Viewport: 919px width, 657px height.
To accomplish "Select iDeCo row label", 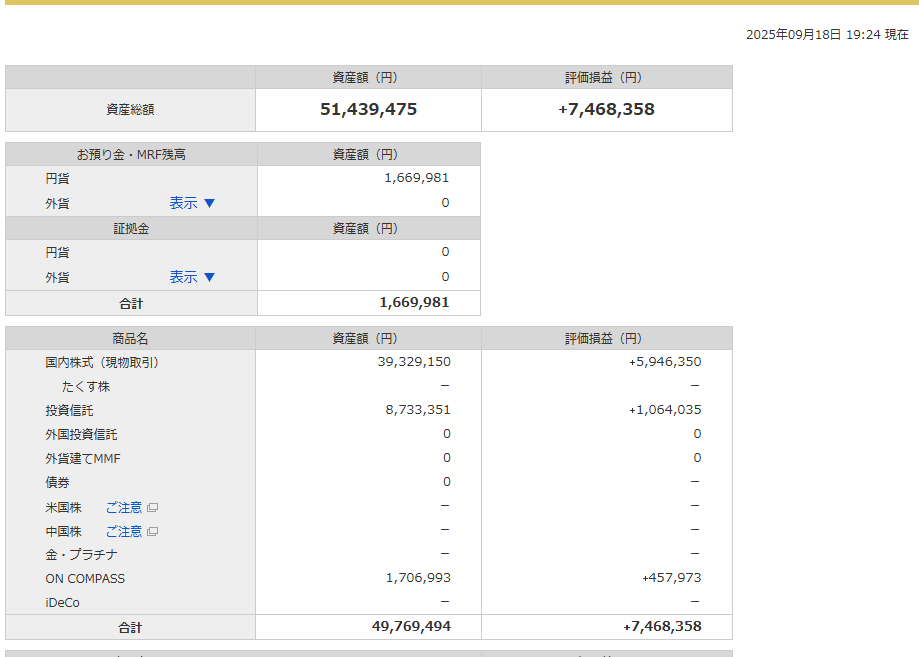I will coord(63,603).
